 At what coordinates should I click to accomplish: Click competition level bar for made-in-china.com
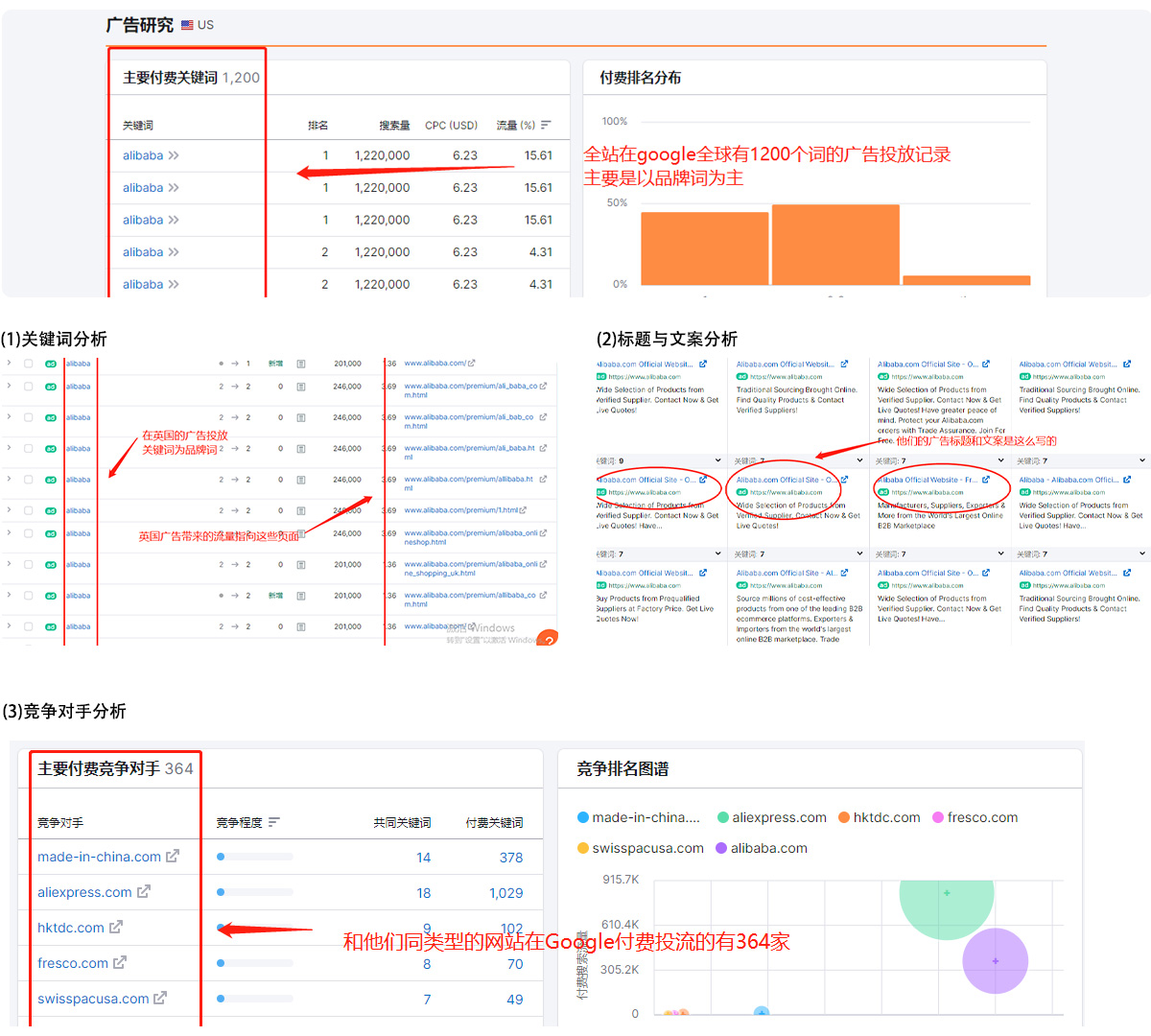255,857
